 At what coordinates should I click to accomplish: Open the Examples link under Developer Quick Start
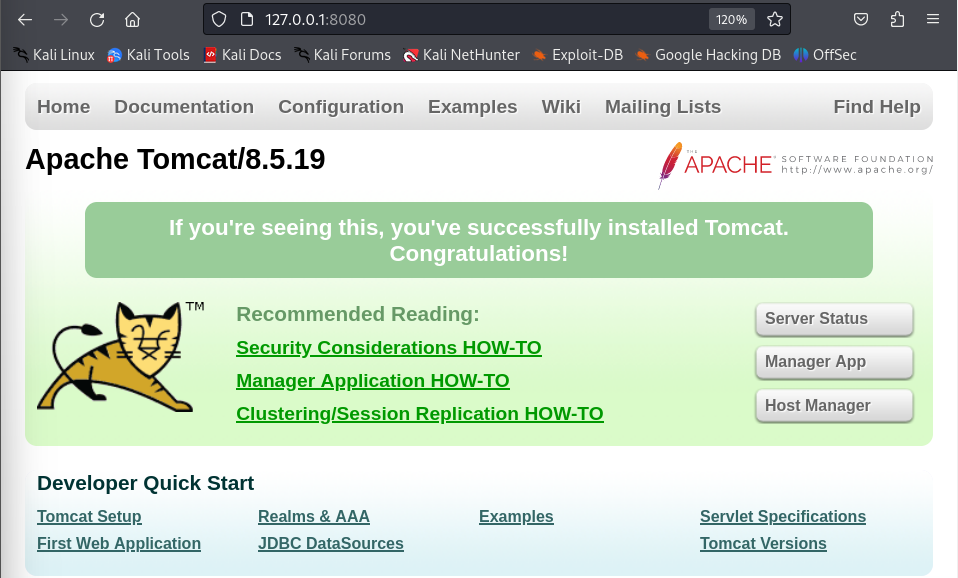[516, 517]
